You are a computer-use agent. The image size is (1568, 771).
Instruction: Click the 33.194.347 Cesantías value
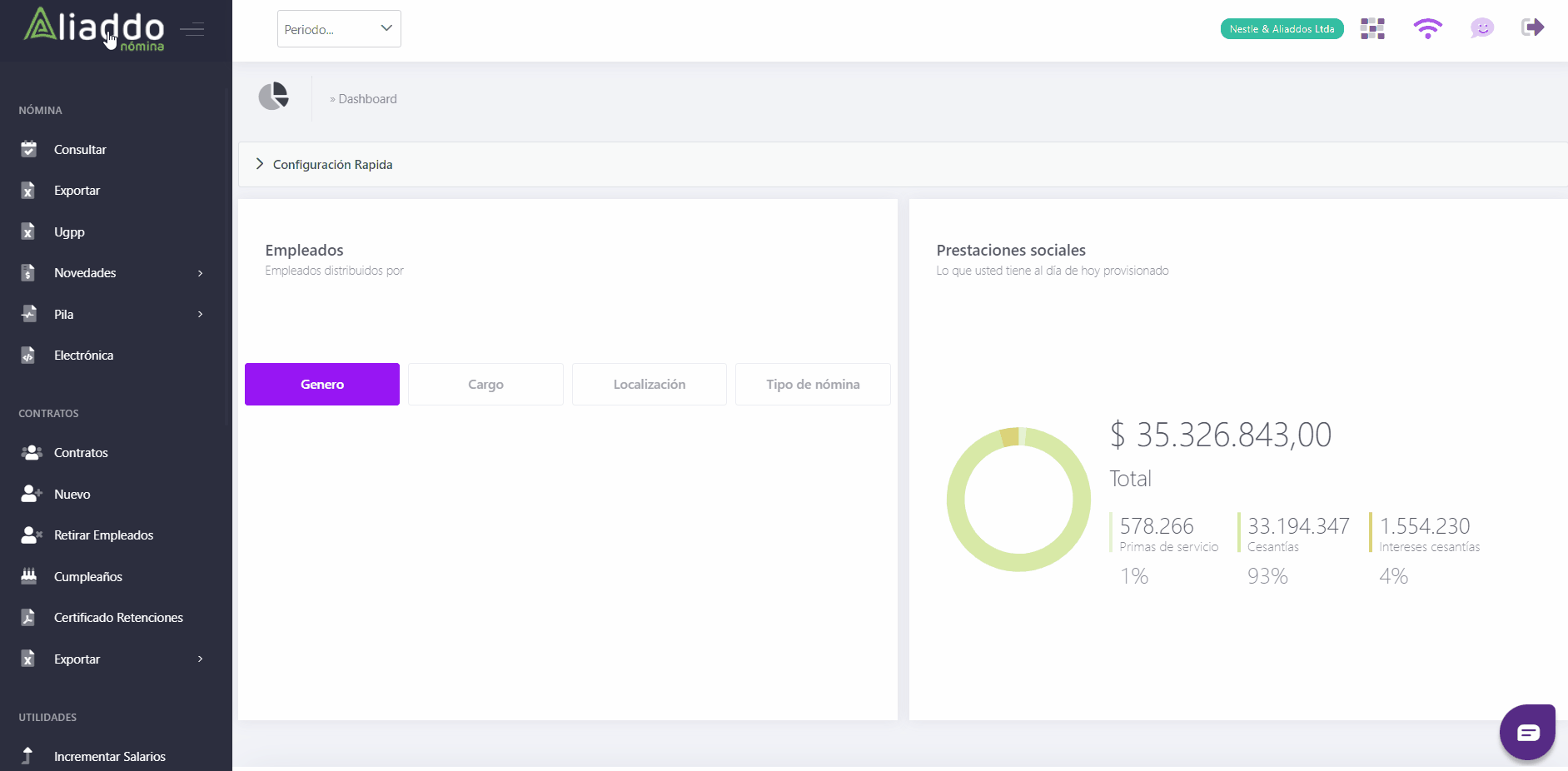click(1298, 526)
